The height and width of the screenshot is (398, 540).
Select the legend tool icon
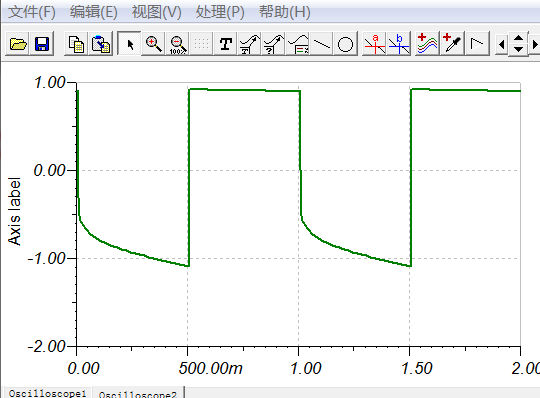pyautogui.click(x=298, y=44)
